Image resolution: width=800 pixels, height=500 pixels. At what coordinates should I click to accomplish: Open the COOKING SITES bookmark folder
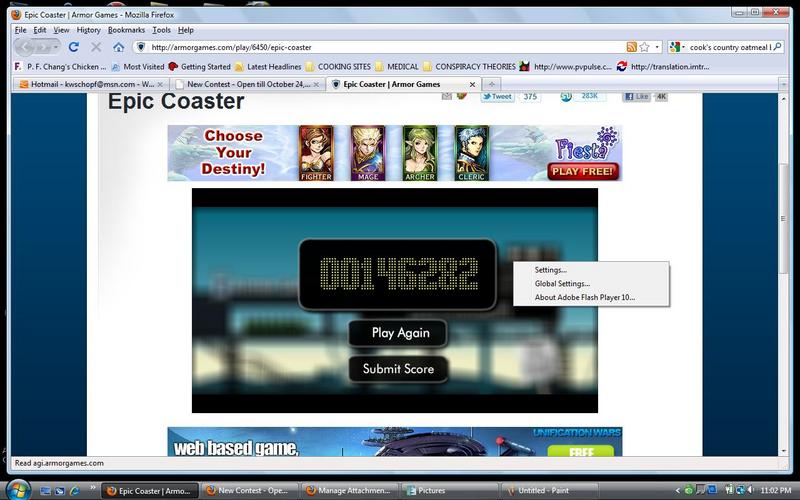click(338, 66)
